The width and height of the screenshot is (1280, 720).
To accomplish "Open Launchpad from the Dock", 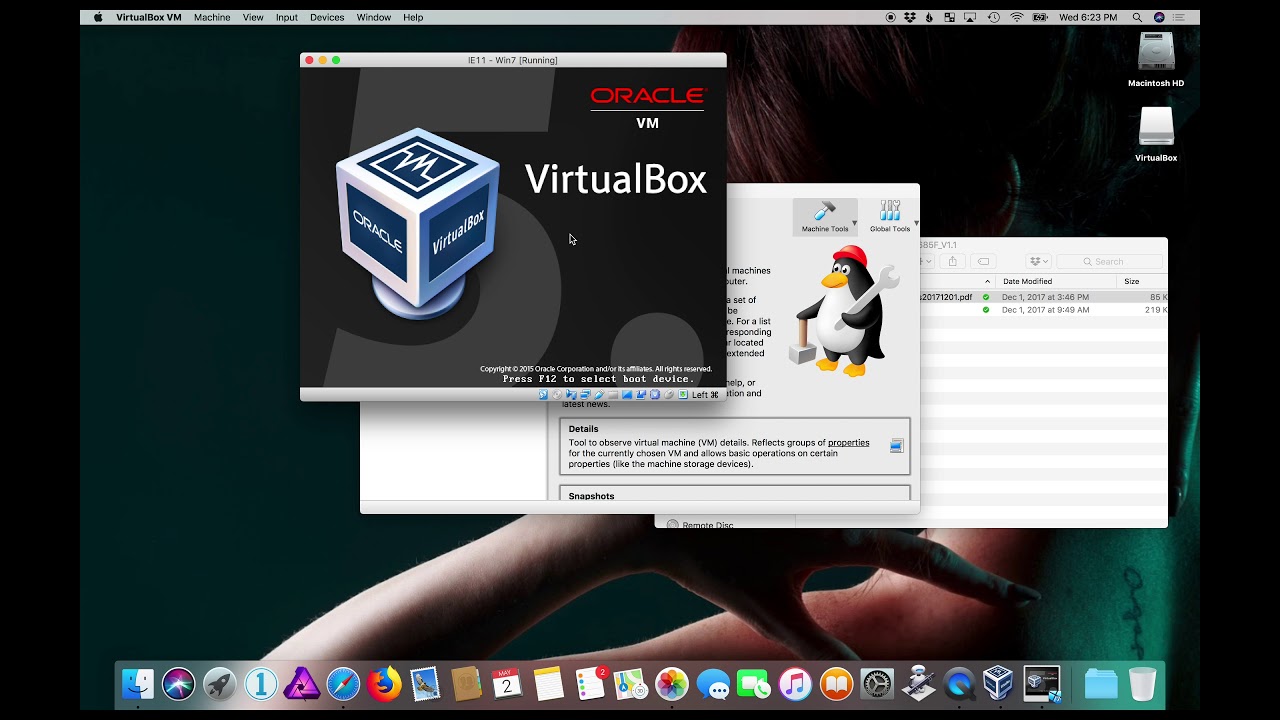I will 219,684.
